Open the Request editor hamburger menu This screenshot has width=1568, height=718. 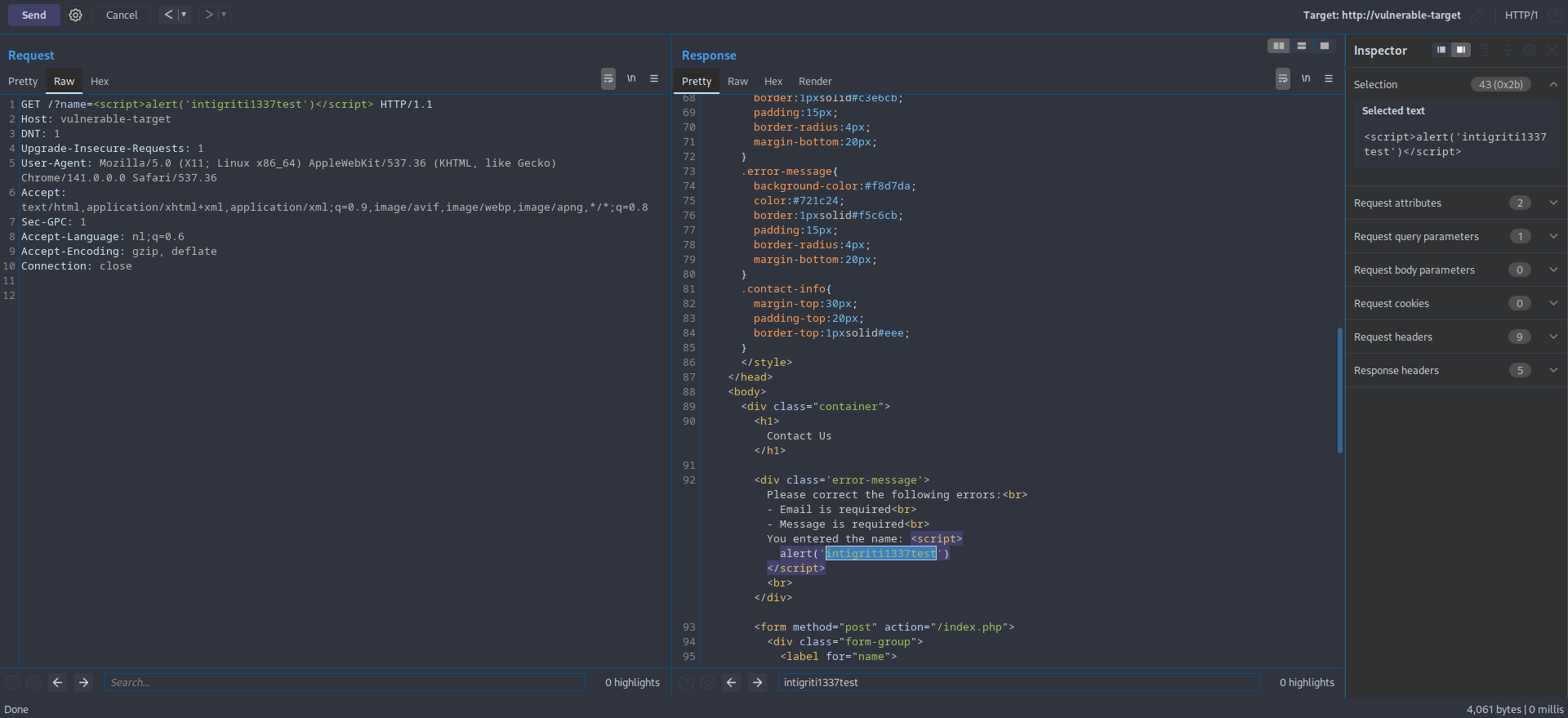[x=654, y=78]
